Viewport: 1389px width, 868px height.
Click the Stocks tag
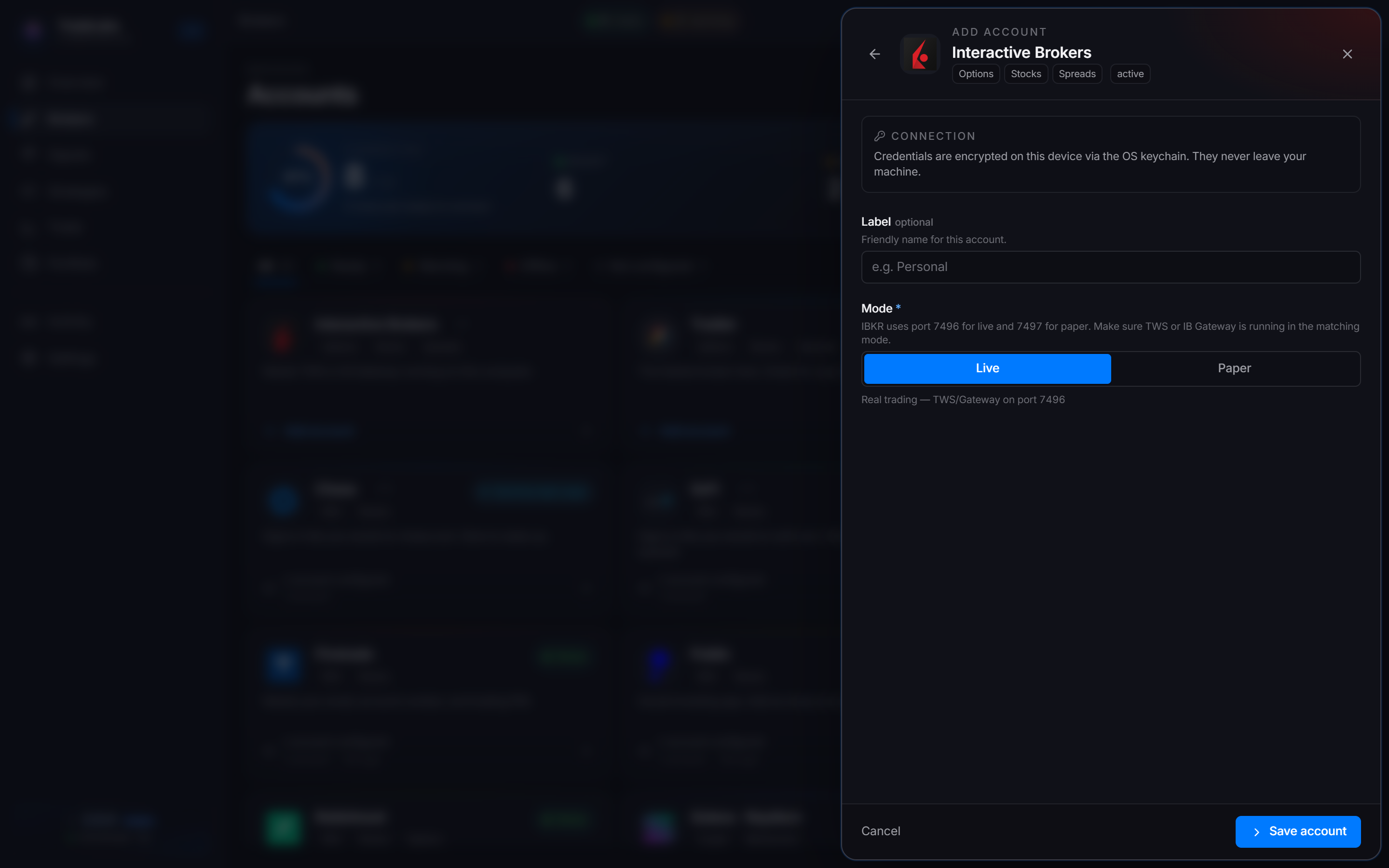click(1026, 73)
